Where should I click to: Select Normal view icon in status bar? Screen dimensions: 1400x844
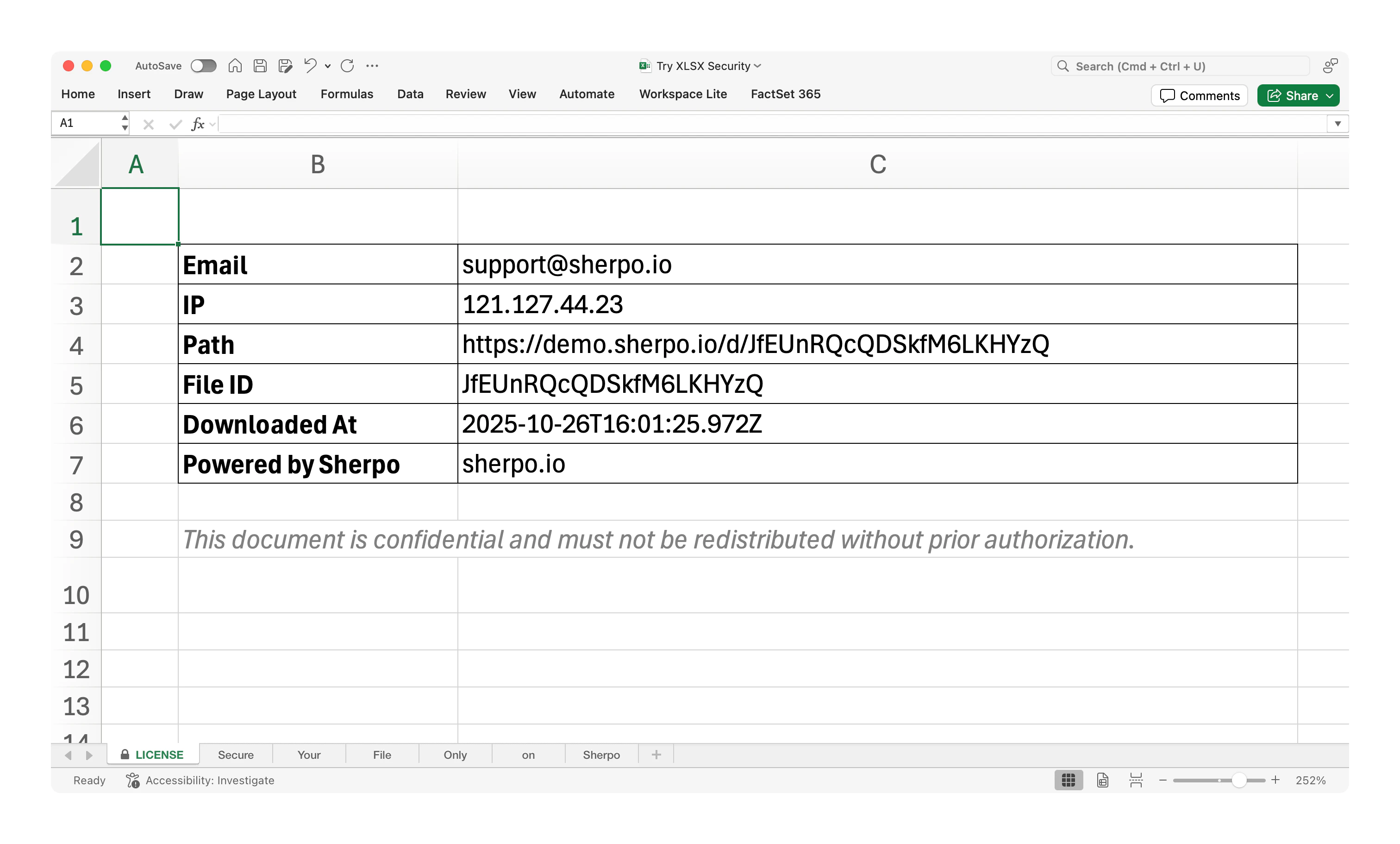click(1069, 781)
